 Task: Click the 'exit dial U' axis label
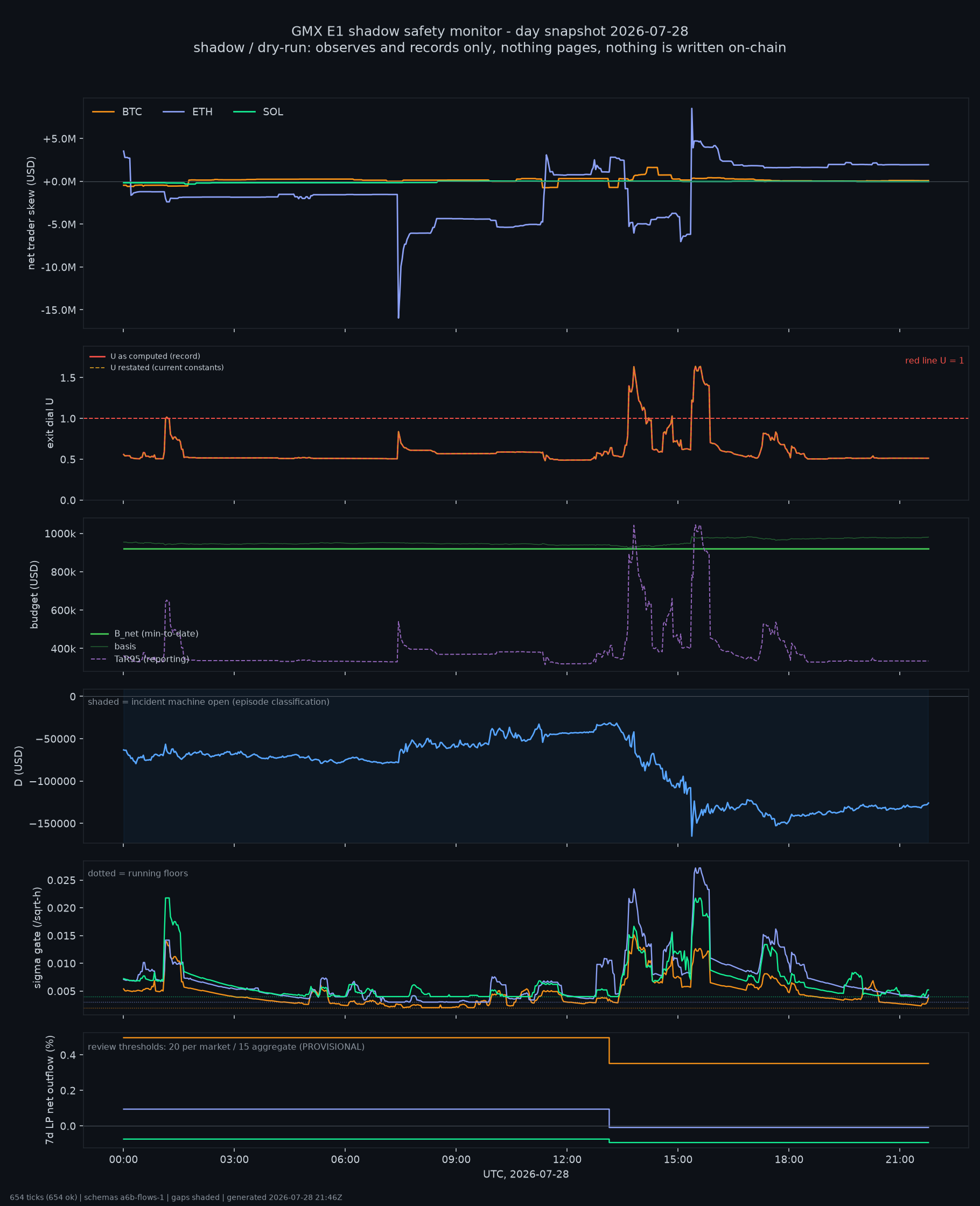point(50,423)
